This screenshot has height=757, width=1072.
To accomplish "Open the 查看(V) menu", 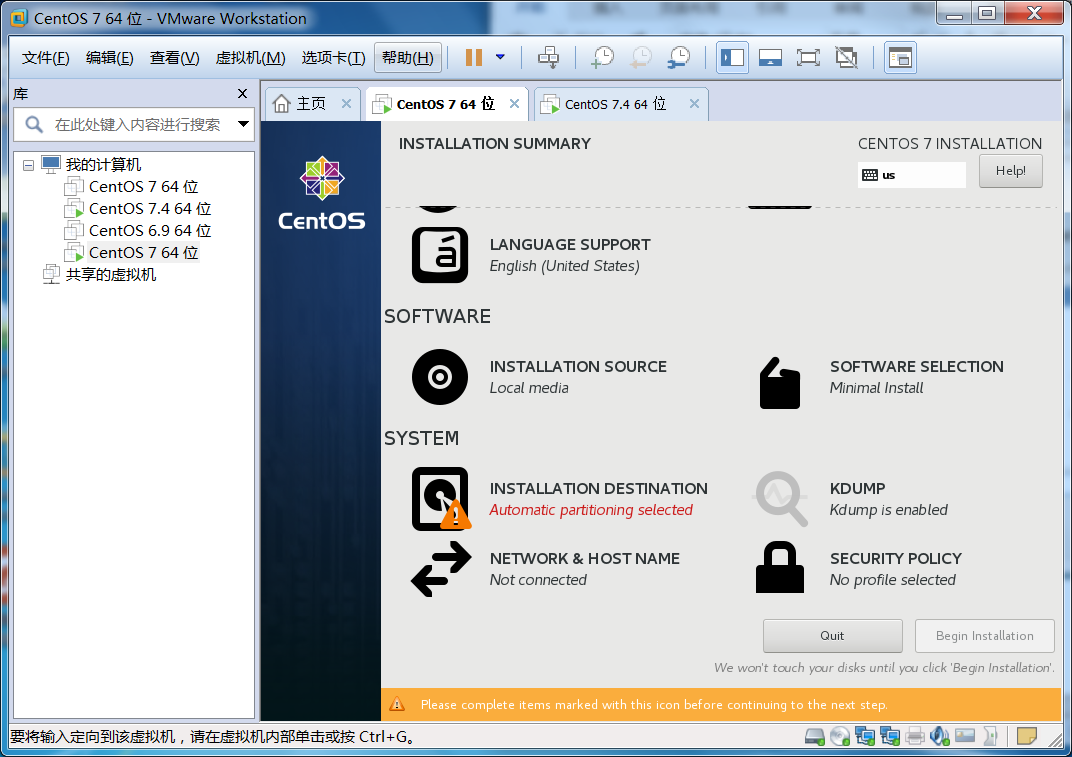I will pos(174,57).
